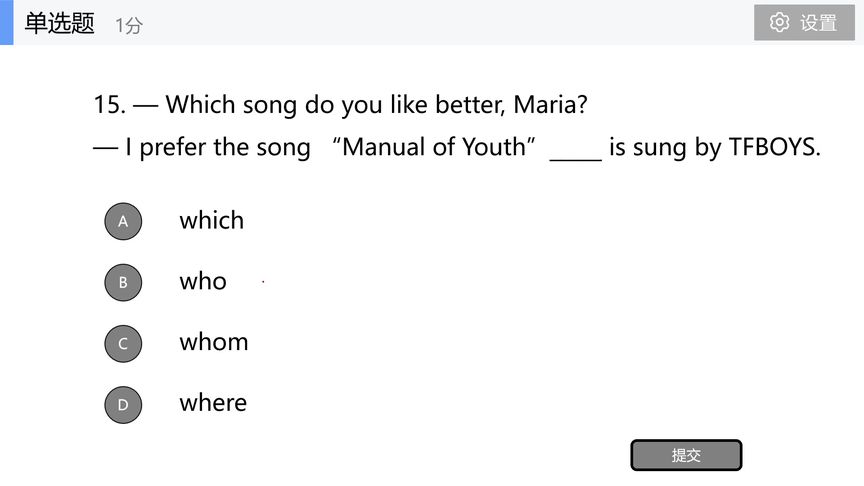The width and height of the screenshot is (864, 486).
Task: Choose the B option circle
Action: [x=123, y=282]
